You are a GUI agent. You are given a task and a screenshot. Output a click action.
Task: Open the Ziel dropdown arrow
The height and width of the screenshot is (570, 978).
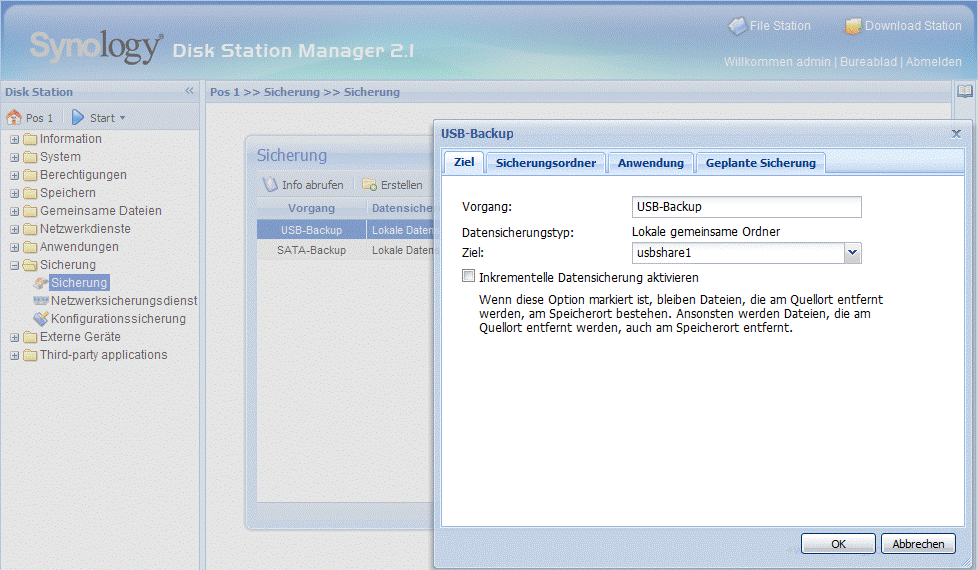(852, 253)
